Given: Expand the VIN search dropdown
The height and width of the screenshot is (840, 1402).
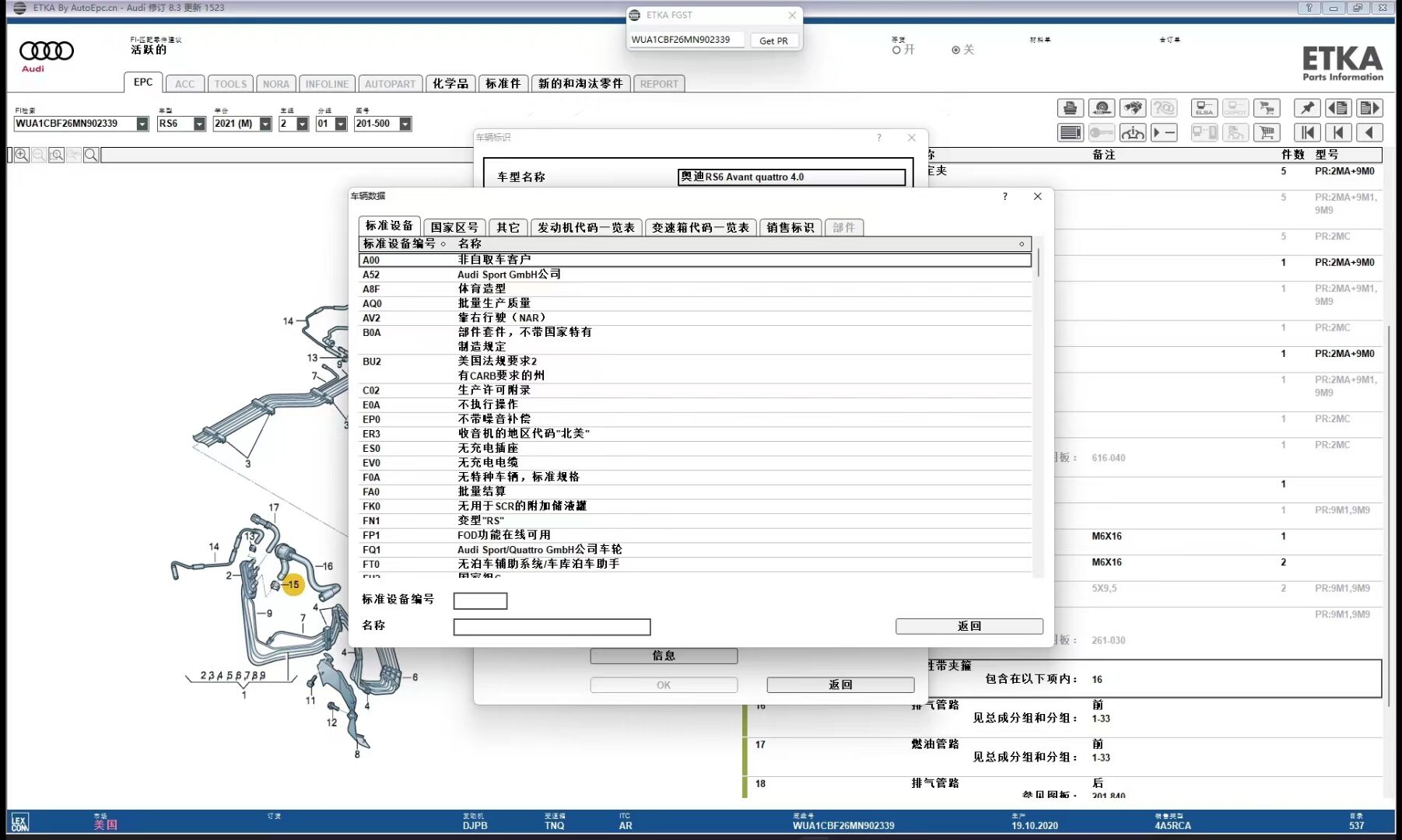Looking at the screenshot, I should point(142,124).
